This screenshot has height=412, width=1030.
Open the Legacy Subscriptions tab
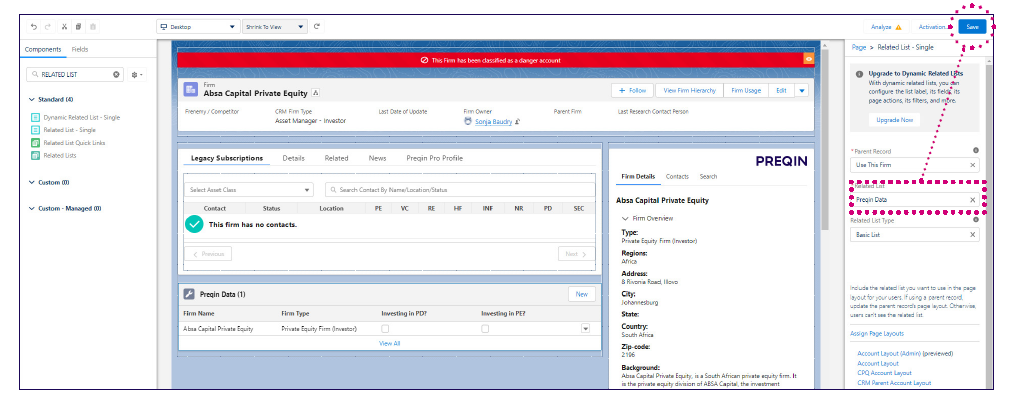pyautogui.click(x=227, y=158)
